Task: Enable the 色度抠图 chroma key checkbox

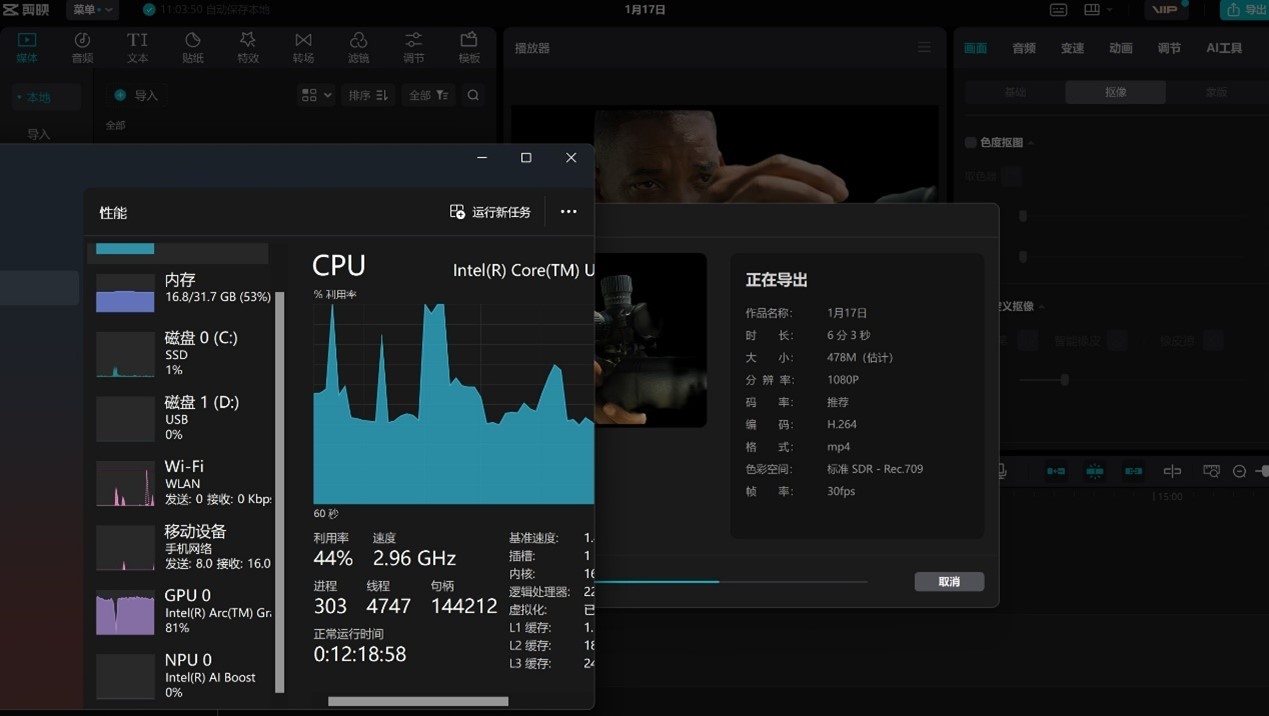Action: tap(970, 142)
